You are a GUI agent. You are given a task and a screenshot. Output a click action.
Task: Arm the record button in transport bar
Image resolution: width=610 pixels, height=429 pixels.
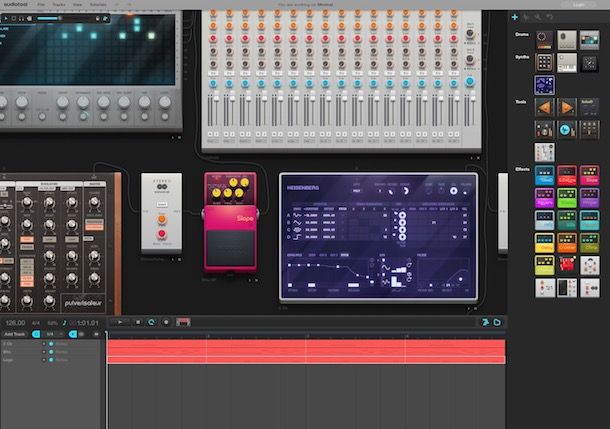166,322
